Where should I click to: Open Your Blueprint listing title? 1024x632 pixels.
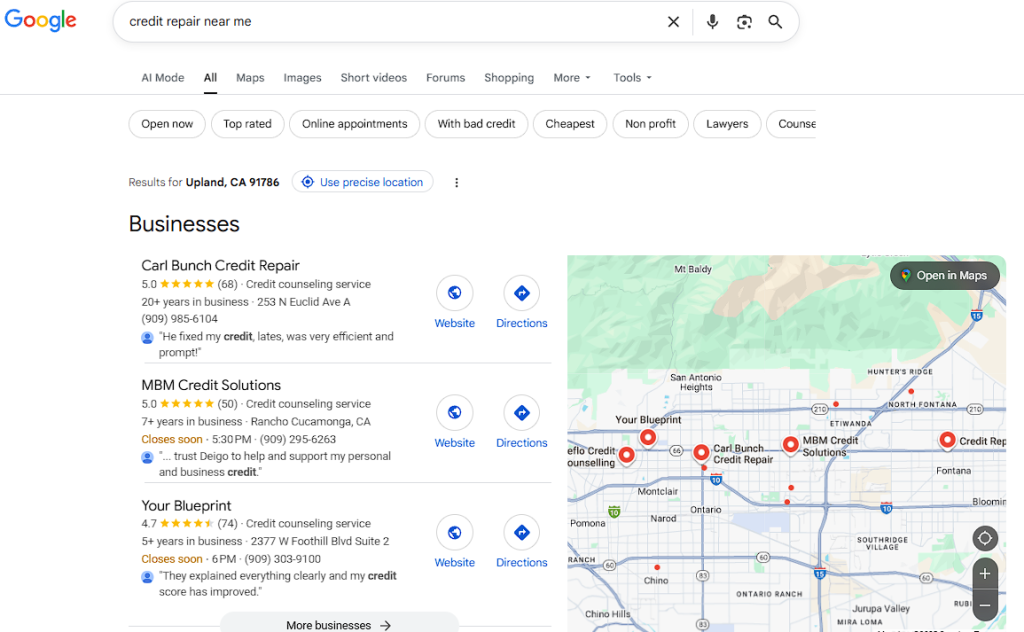(186, 505)
